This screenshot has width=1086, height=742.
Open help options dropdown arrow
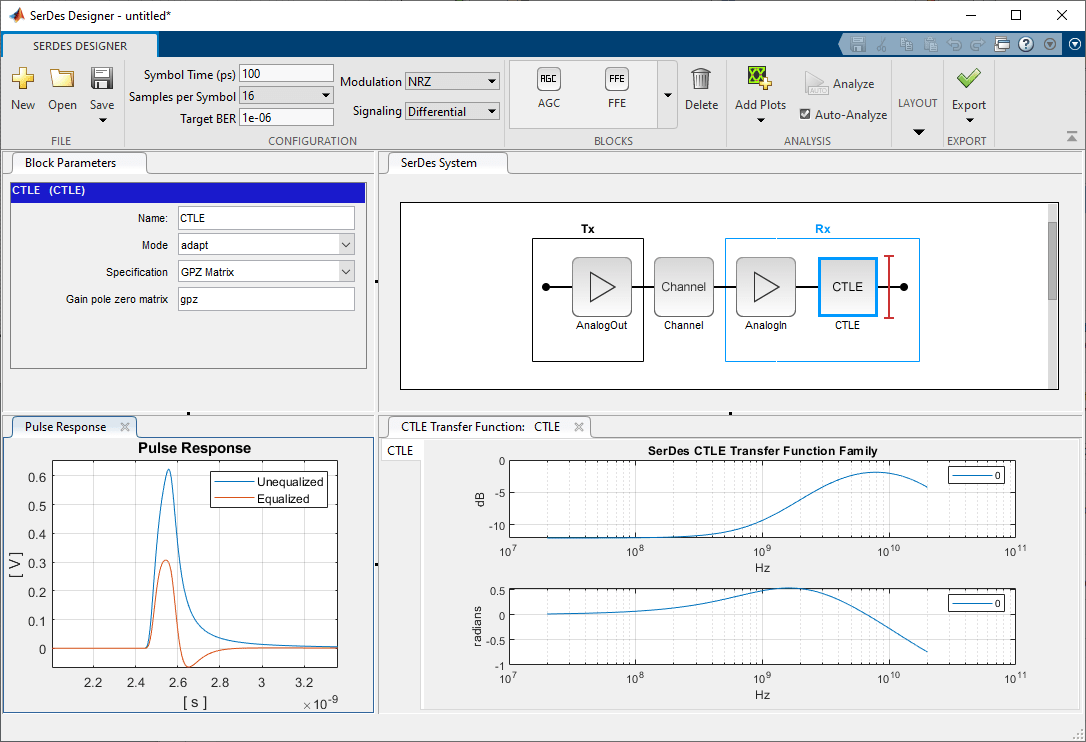(1050, 44)
